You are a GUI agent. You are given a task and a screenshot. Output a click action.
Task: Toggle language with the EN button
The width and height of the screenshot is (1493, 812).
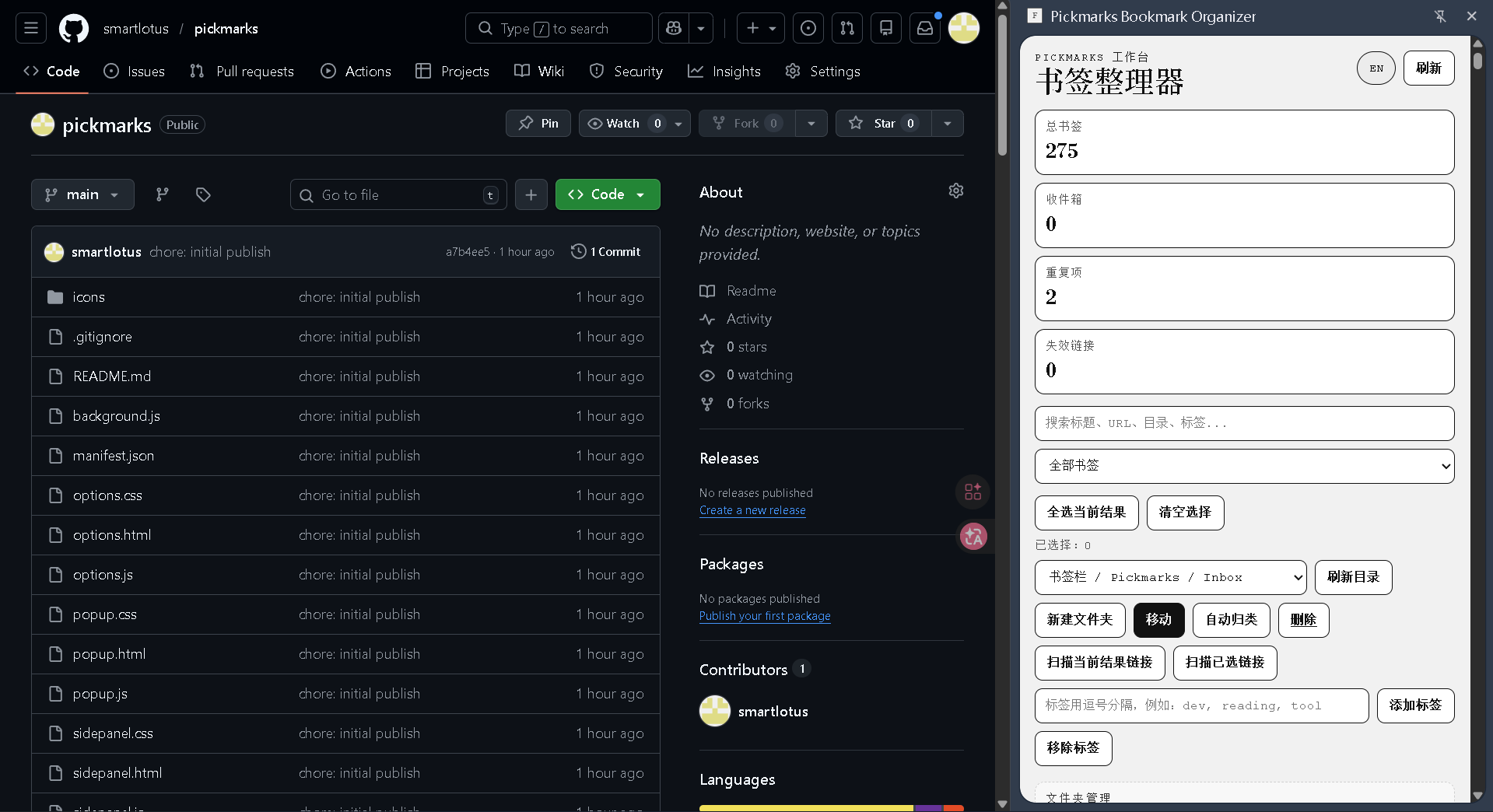pyautogui.click(x=1376, y=68)
